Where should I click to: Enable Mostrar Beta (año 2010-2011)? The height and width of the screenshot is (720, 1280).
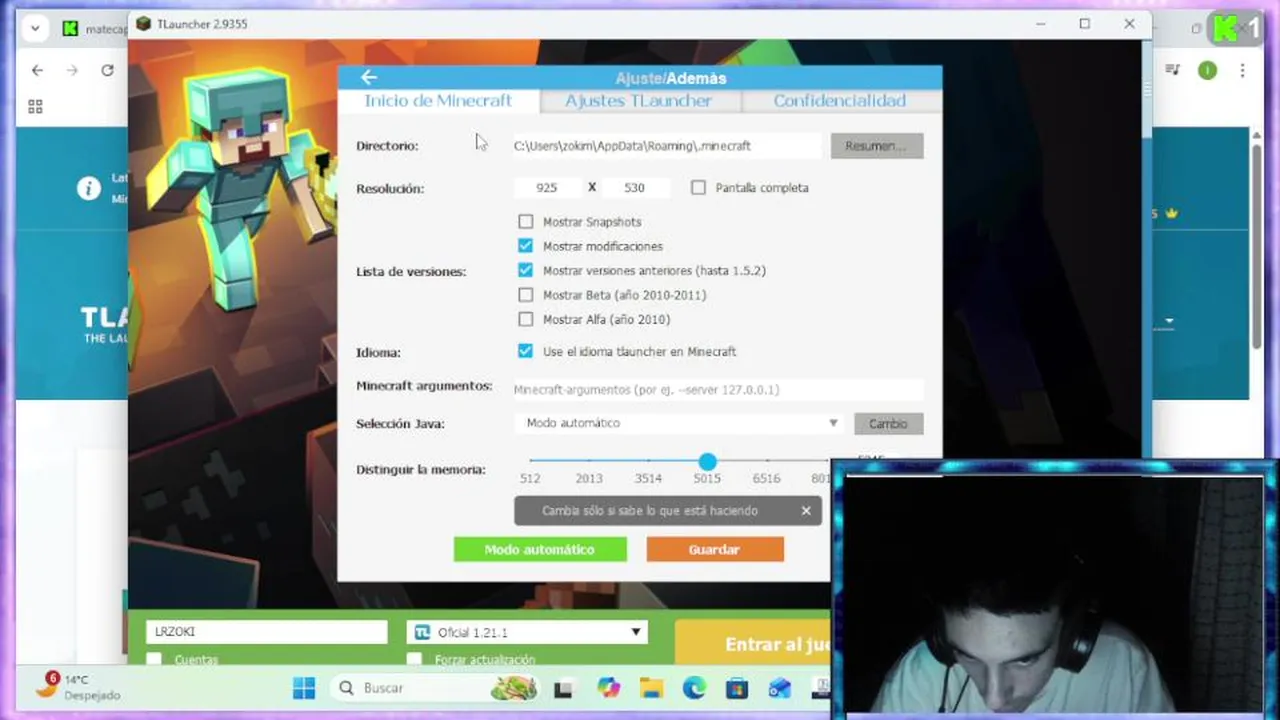coord(526,295)
